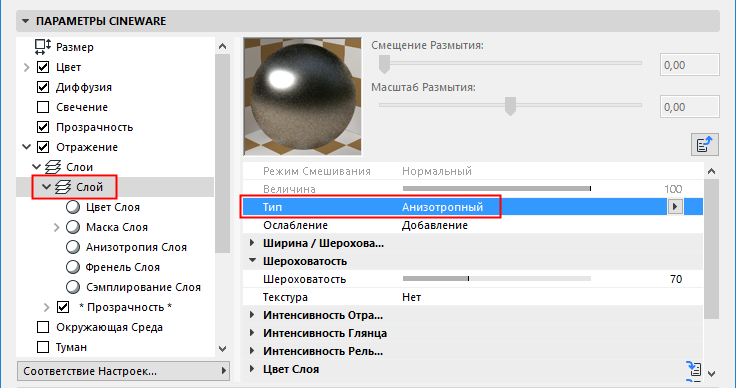
Task: Click the Масштаб Размытия value field
Action: coord(690,107)
